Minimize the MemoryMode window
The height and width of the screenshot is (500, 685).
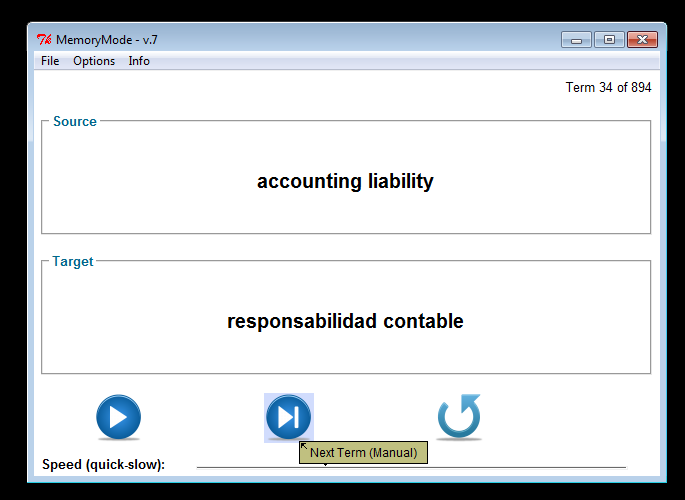(x=576, y=40)
